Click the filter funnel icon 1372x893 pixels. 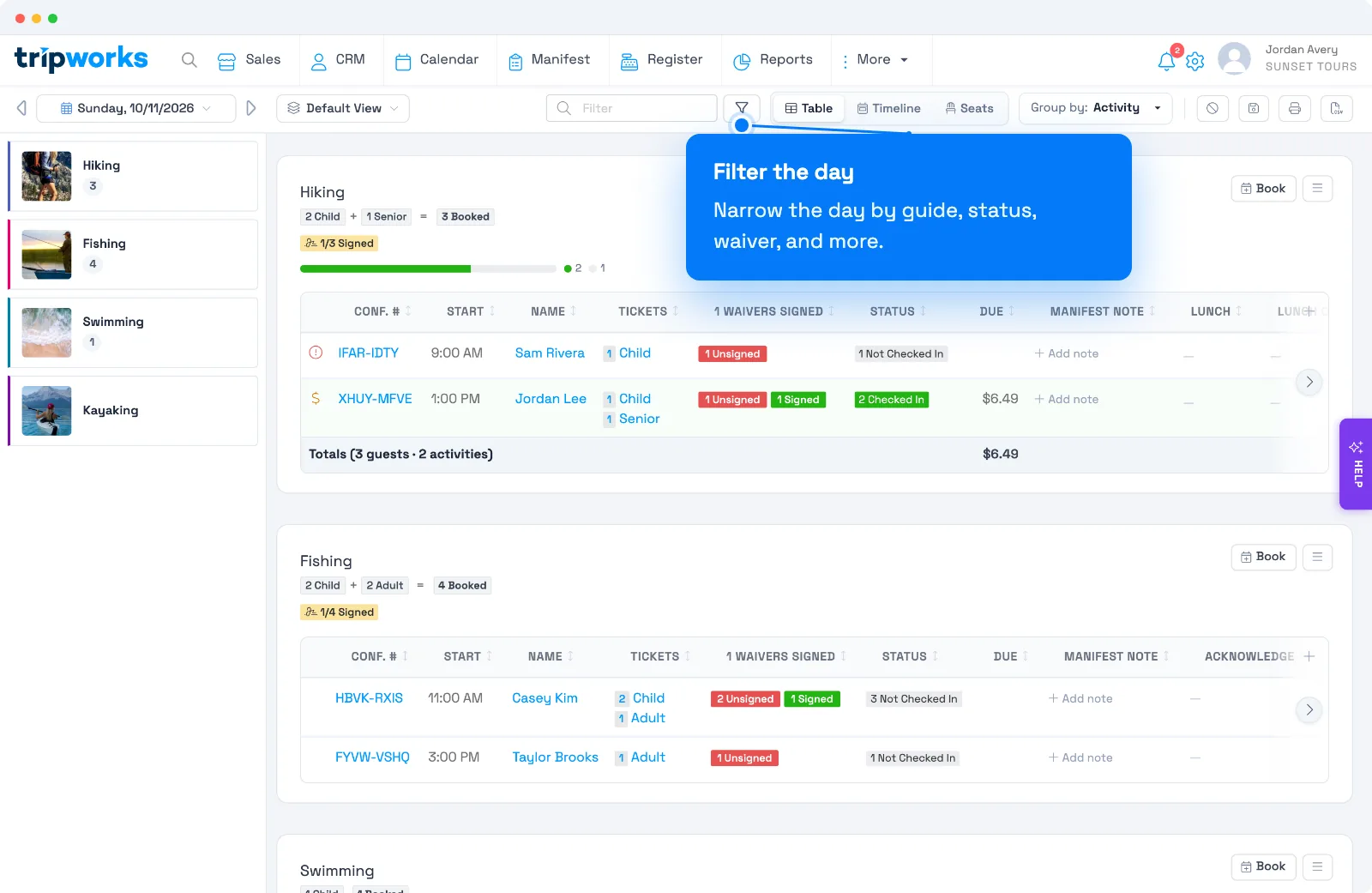742,108
